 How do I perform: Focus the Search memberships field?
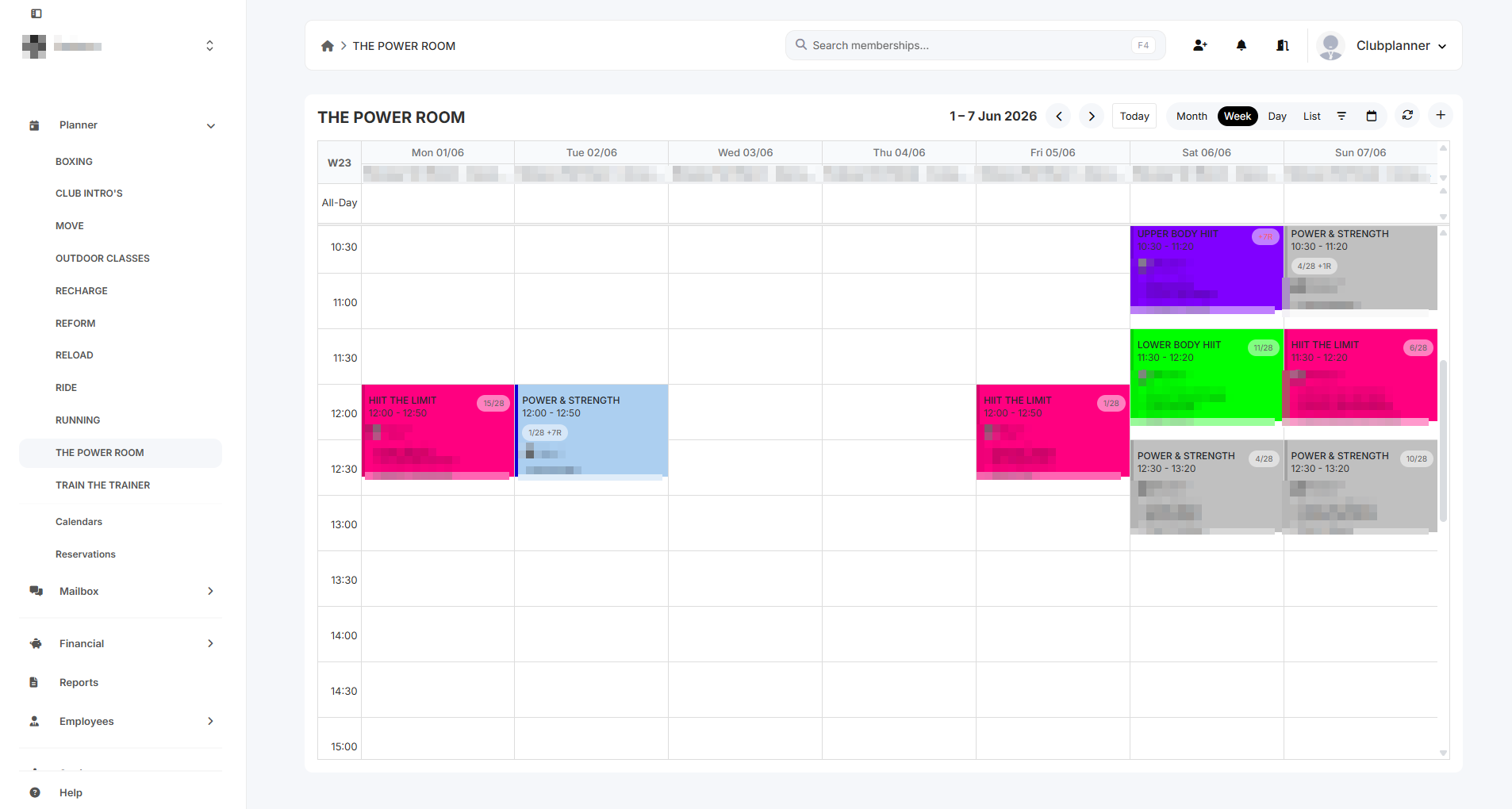point(976,45)
